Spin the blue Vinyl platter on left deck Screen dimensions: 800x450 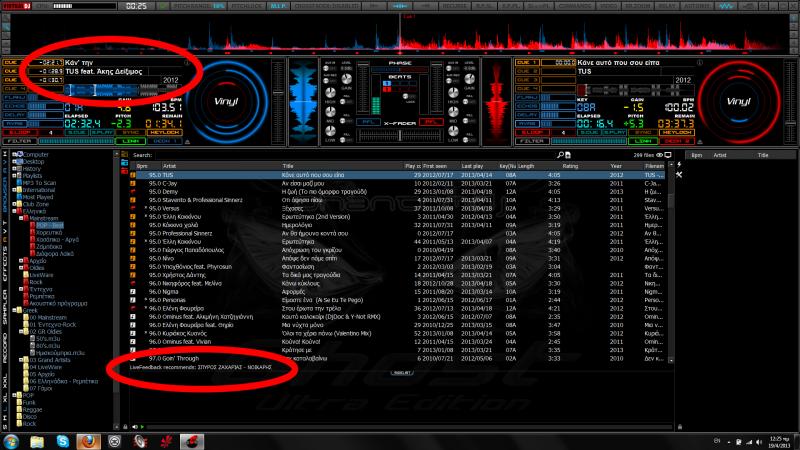[226, 101]
